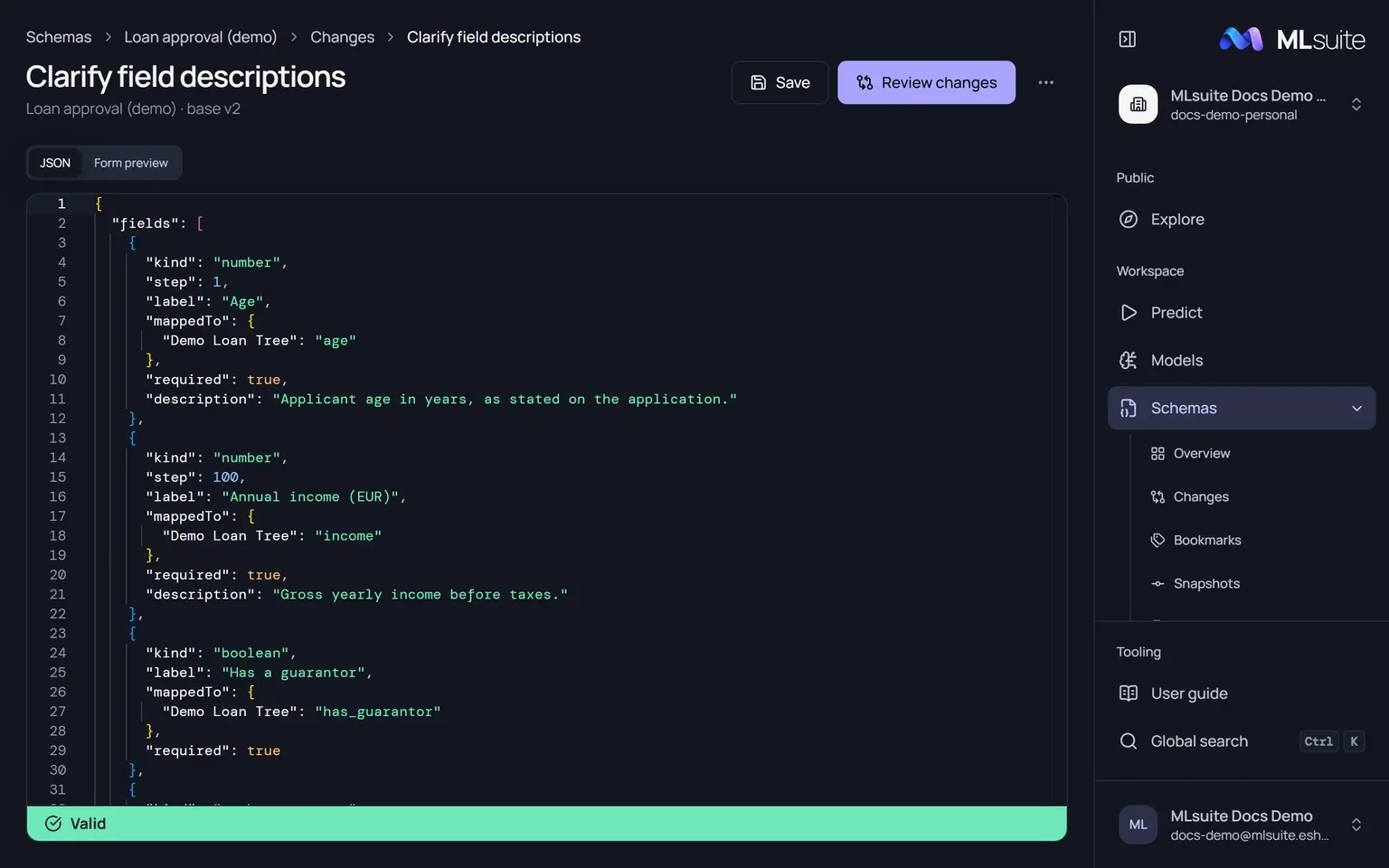Click the Explore compass icon
The image size is (1389, 868).
[1129, 219]
